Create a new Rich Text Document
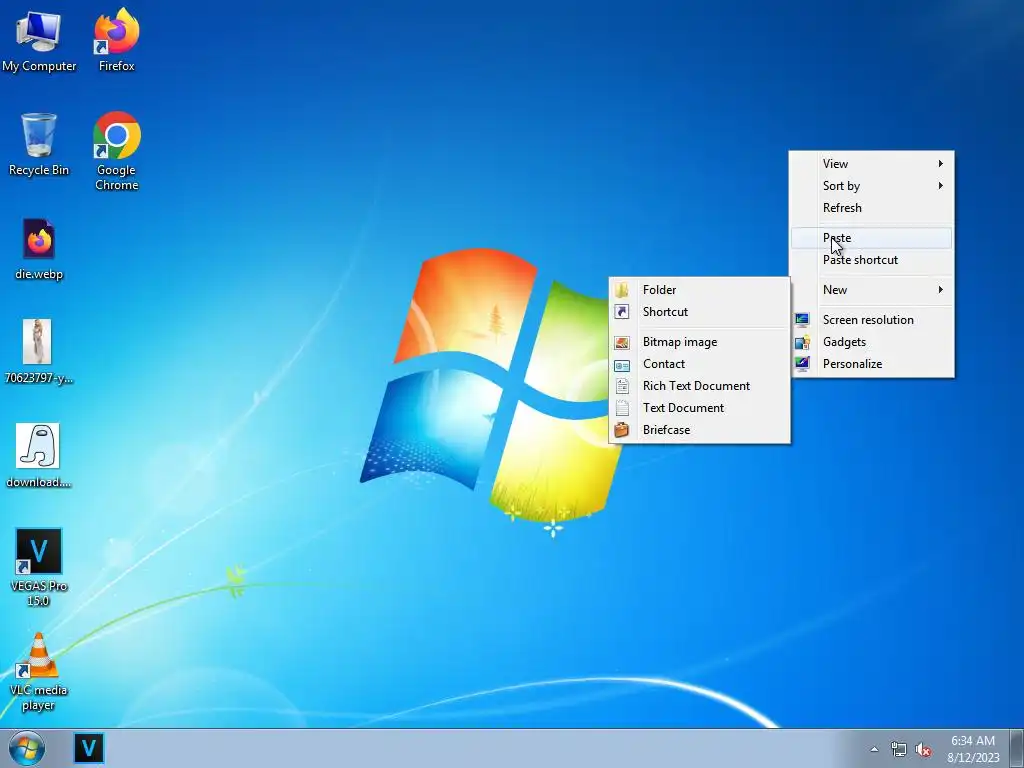The width and height of the screenshot is (1024, 768). pyautogui.click(x=699, y=386)
